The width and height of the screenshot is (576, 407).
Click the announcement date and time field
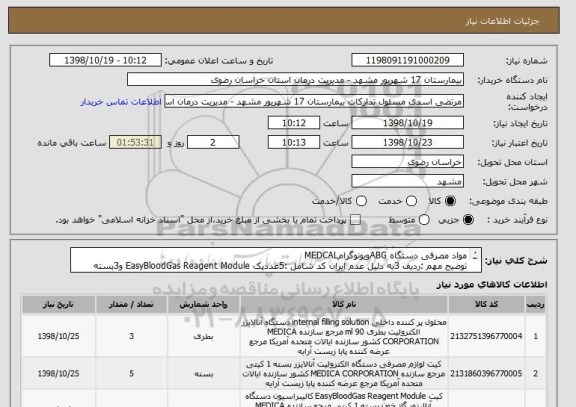click(x=105, y=60)
